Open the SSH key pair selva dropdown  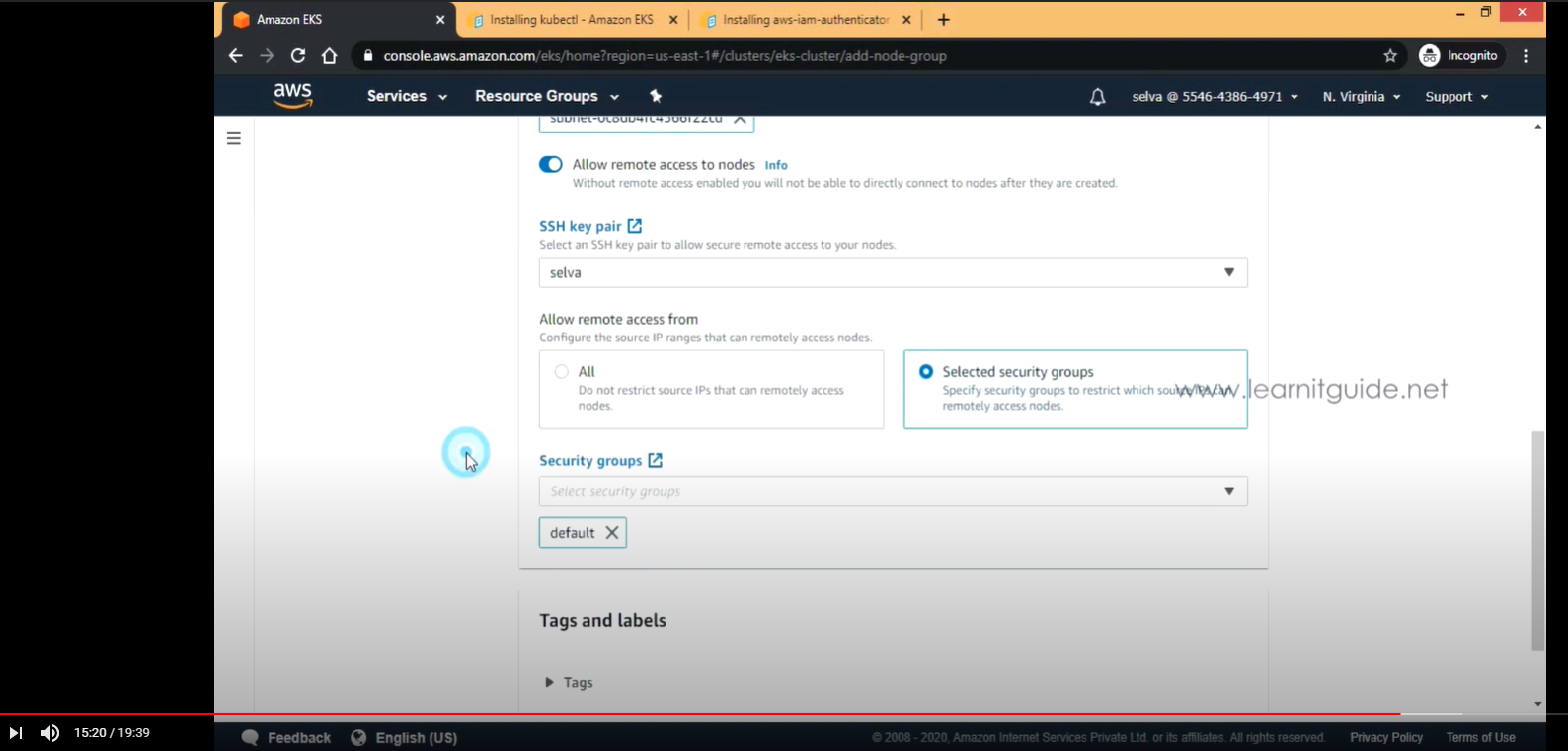(894, 272)
